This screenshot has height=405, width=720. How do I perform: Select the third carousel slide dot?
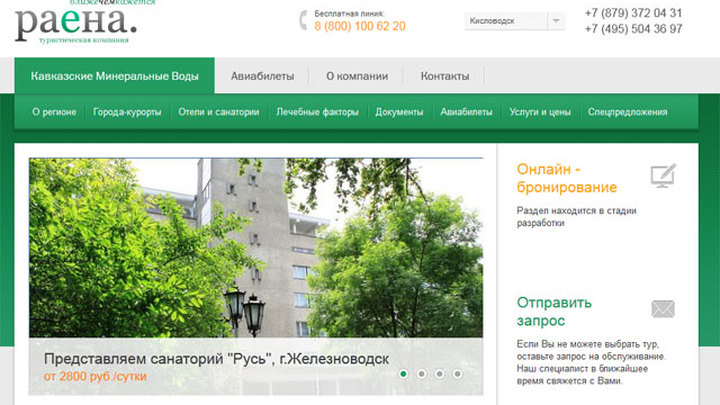pos(439,373)
